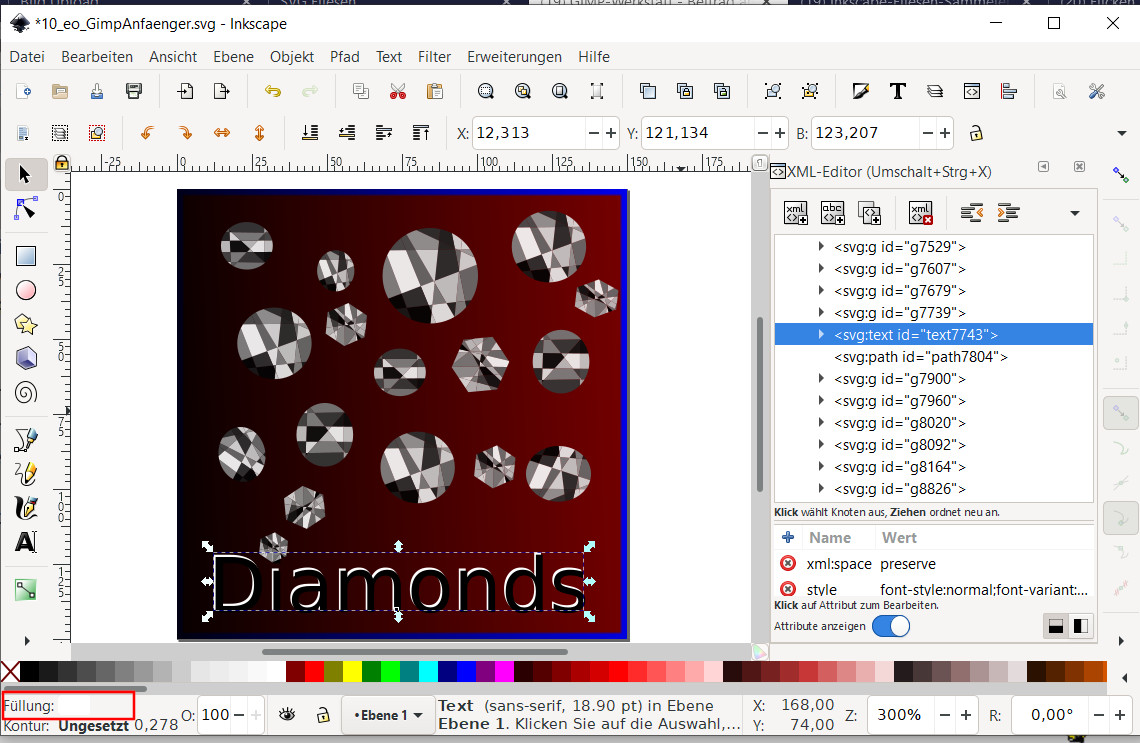Toggle the width-height lock icon
Image resolution: width=1140 pixels, height=743 pixels.
click(x=977, y=133)
